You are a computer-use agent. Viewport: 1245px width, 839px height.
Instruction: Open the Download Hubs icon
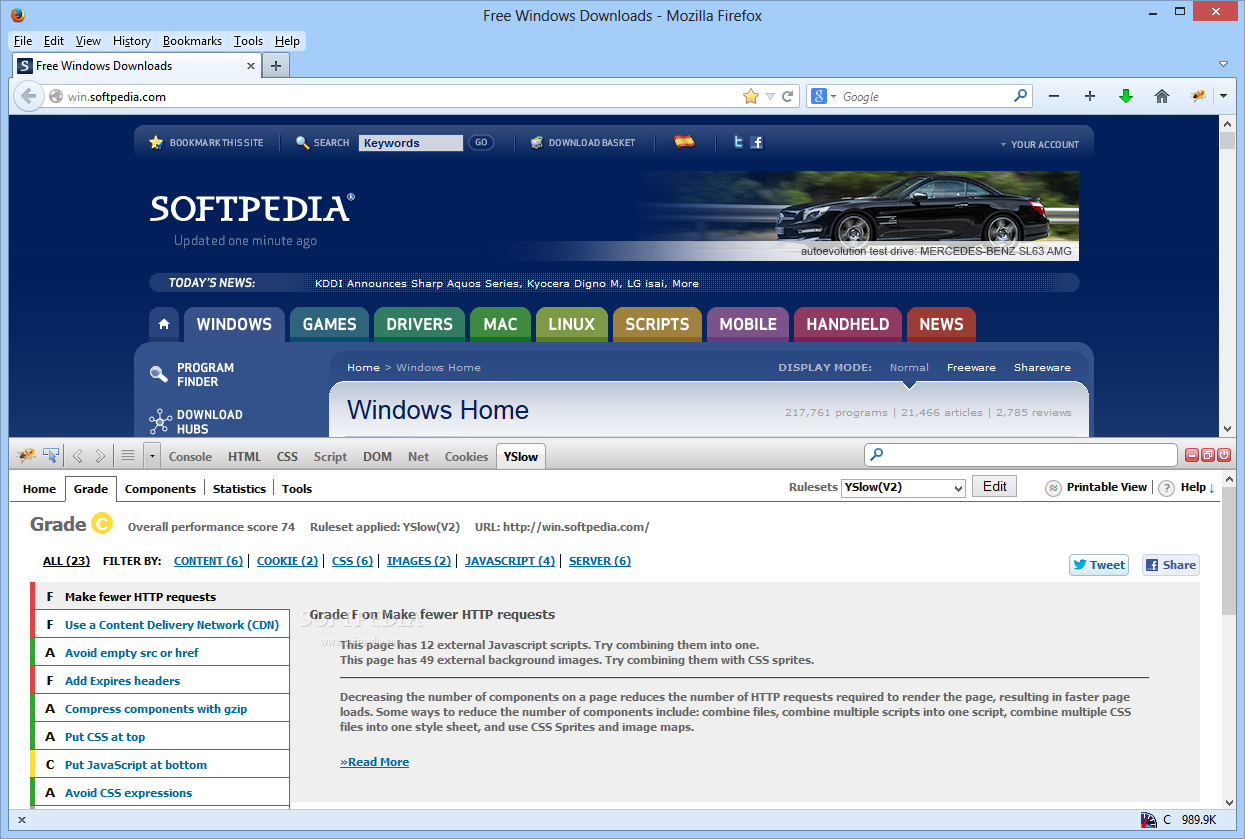point(160,421)
